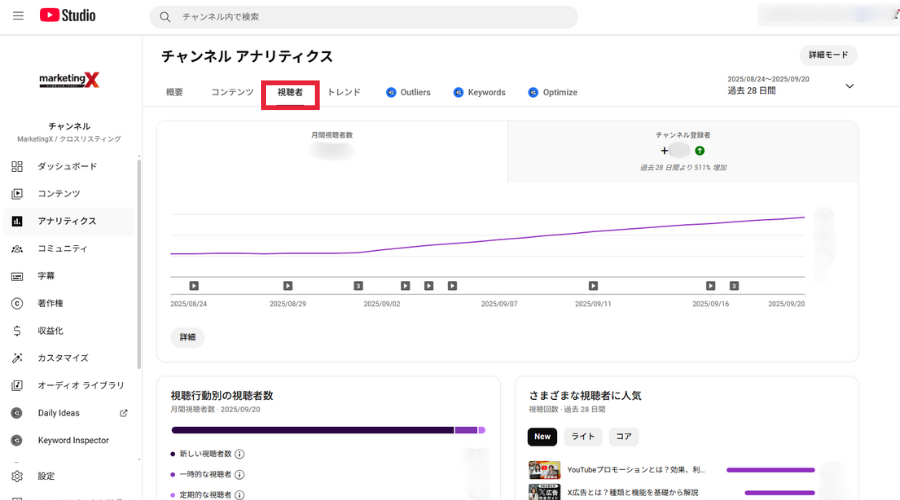Image resolution: width=900 pixels, height=500 pixels.
Task: Click the search field in the top bar
Action: pyautogui.click(x=364, y=17)
